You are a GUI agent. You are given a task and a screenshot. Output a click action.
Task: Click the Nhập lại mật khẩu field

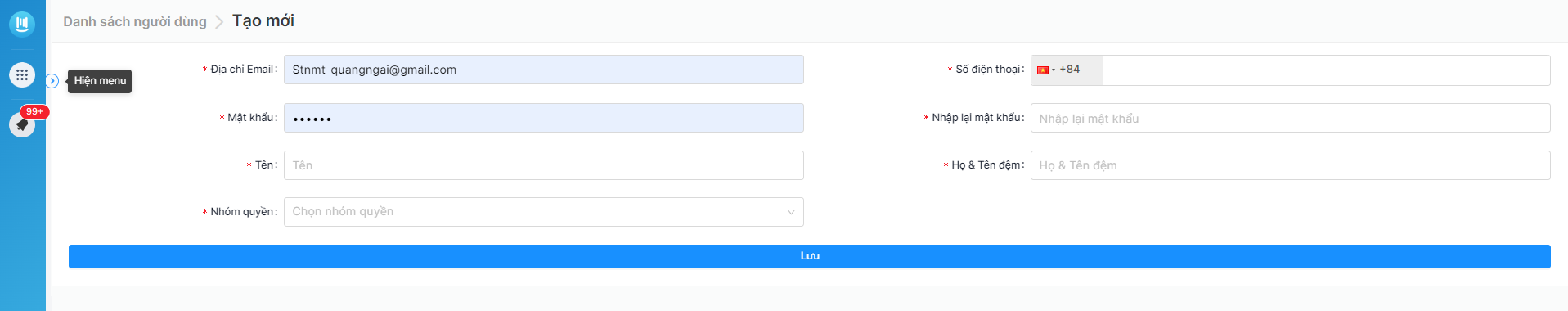point(1290,118)
